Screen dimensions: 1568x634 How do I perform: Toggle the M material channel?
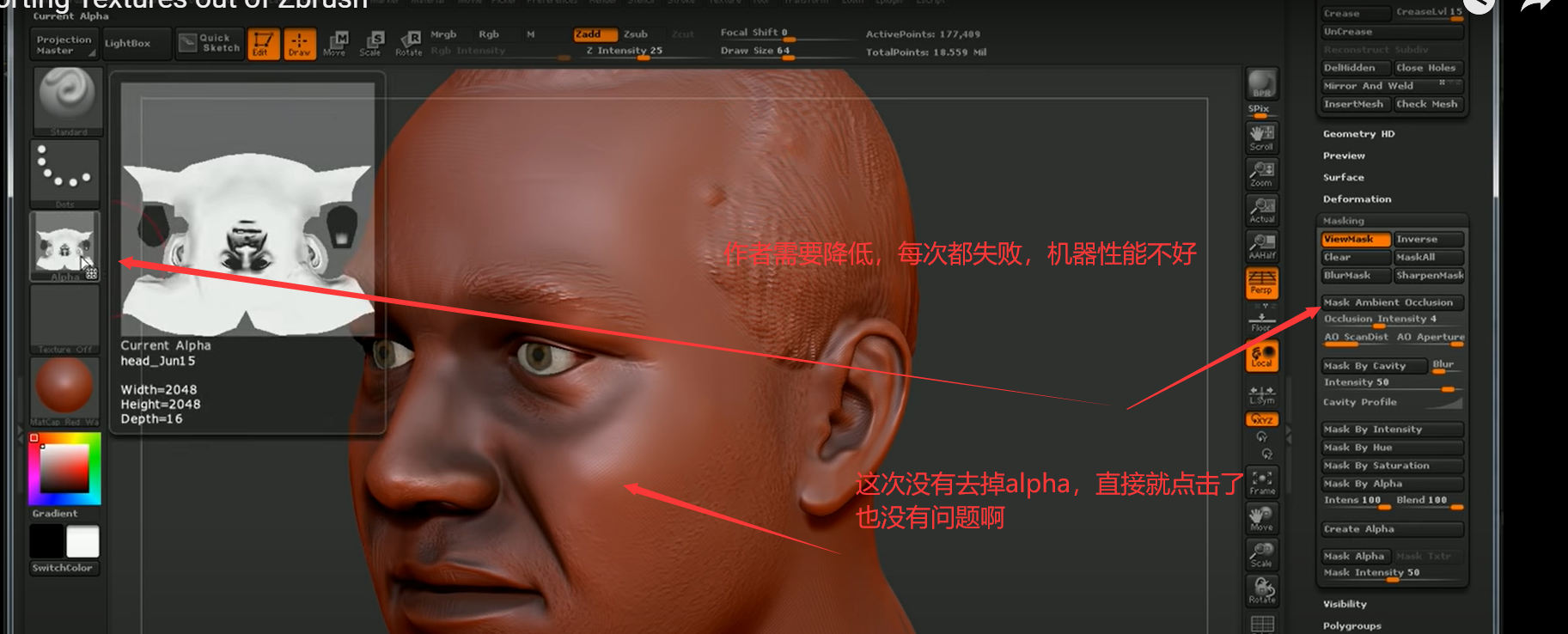531,34
